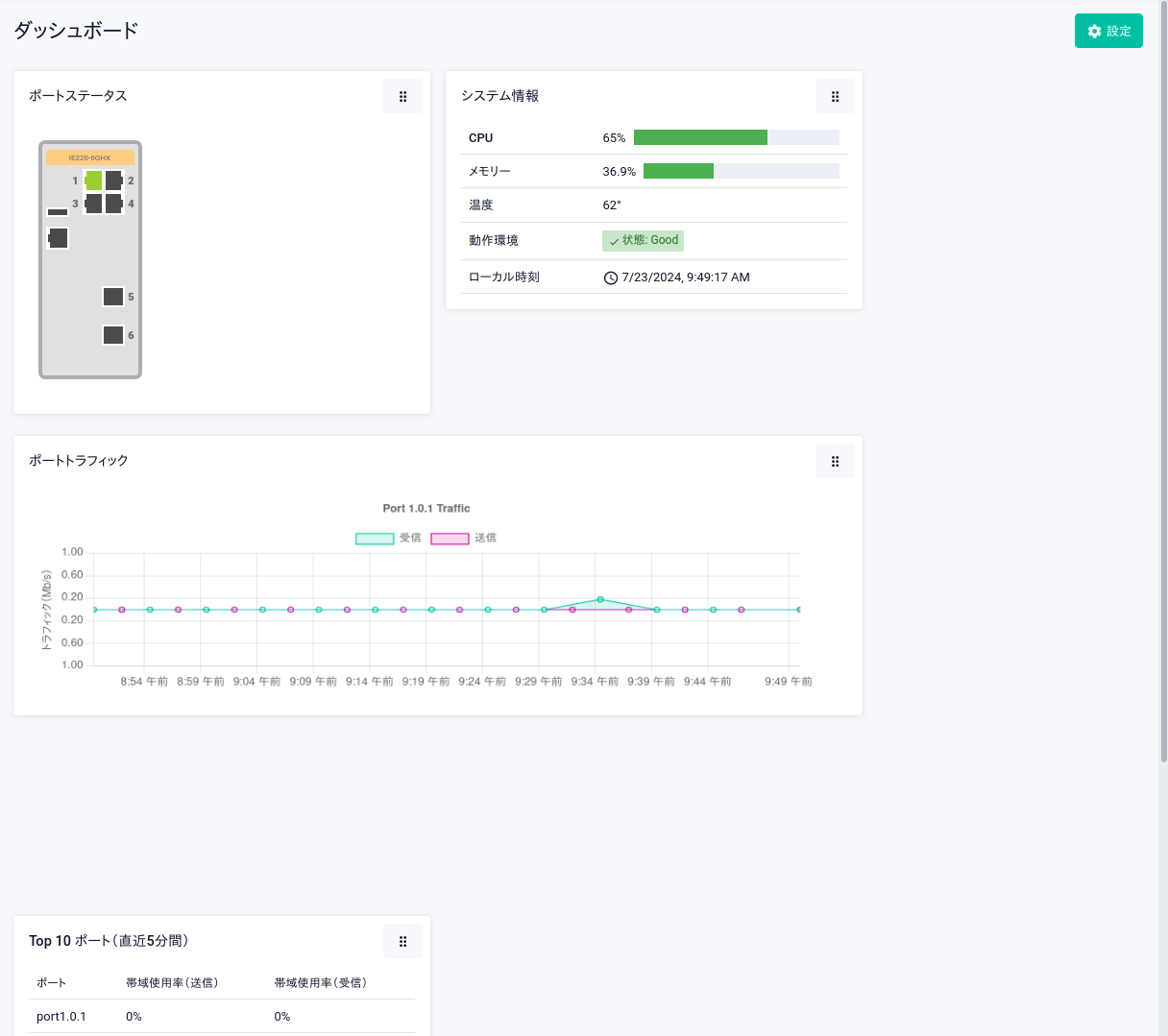Select SFP port 5 on the switch
The width and height of the screenshot is (1168, 1036).
pos(113,297)
